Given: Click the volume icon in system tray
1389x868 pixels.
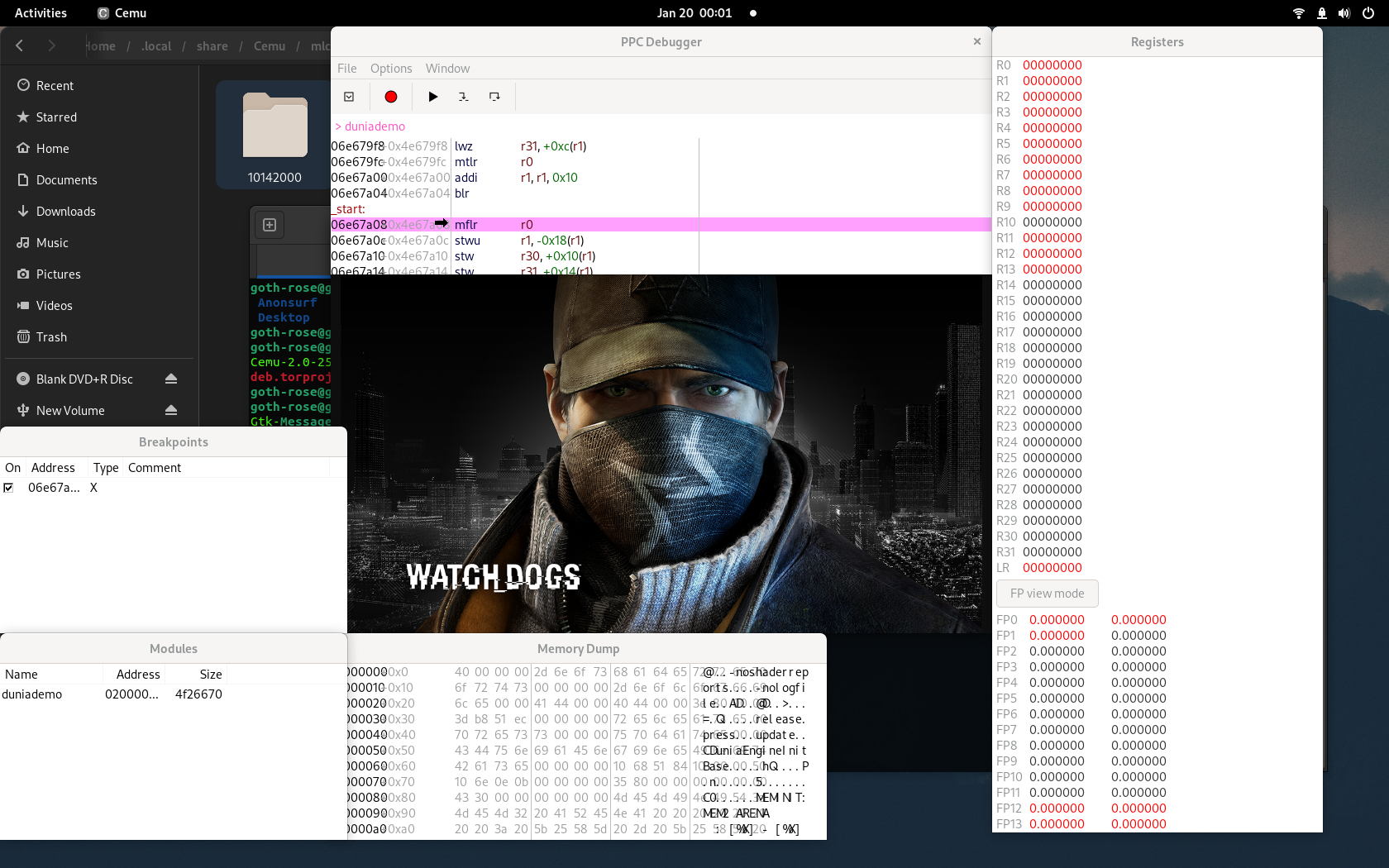Looking at the screenshot, I should pyautogui.click(x=1343, y=12).
